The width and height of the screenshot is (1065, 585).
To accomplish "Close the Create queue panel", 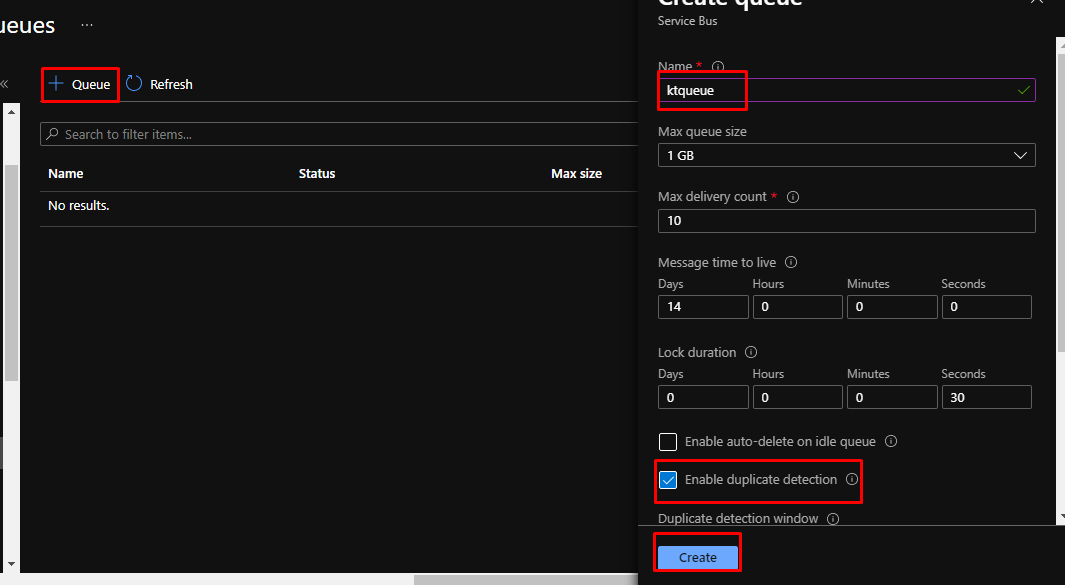I will [1037, 3].
